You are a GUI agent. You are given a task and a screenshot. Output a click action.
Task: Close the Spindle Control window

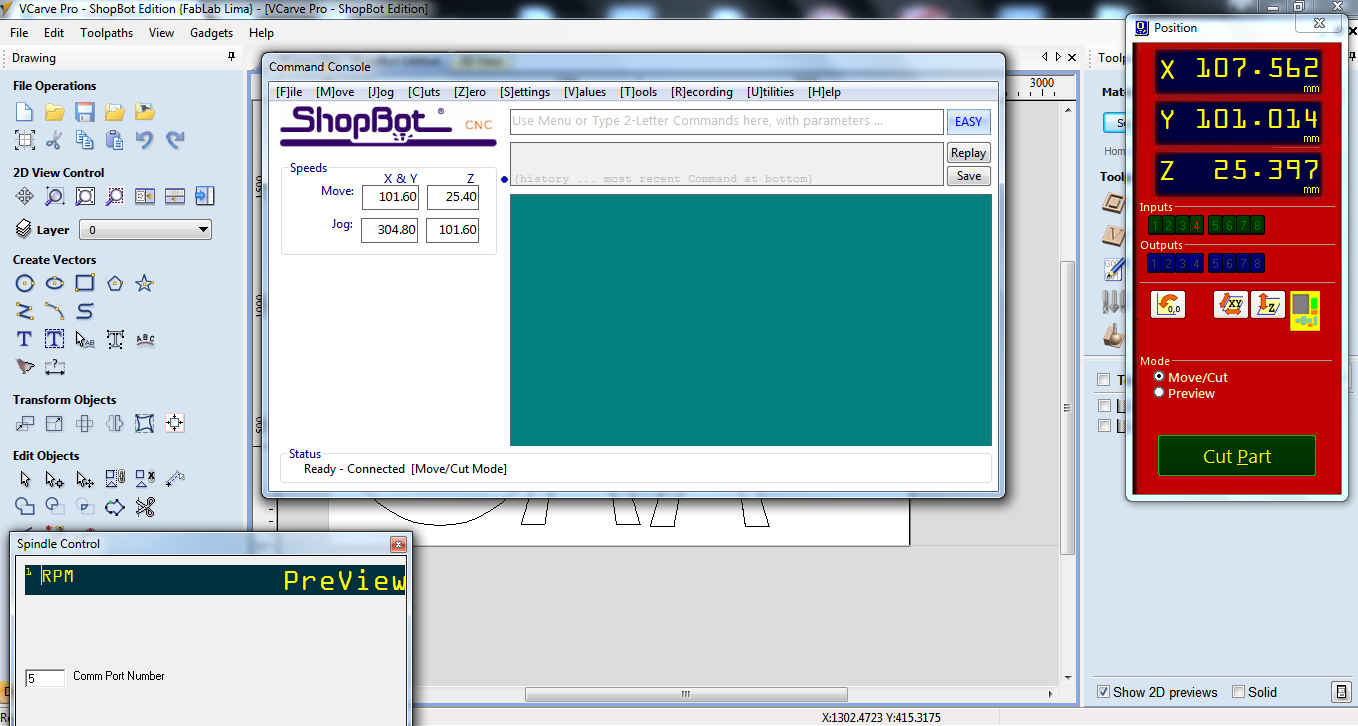point(398,544)
